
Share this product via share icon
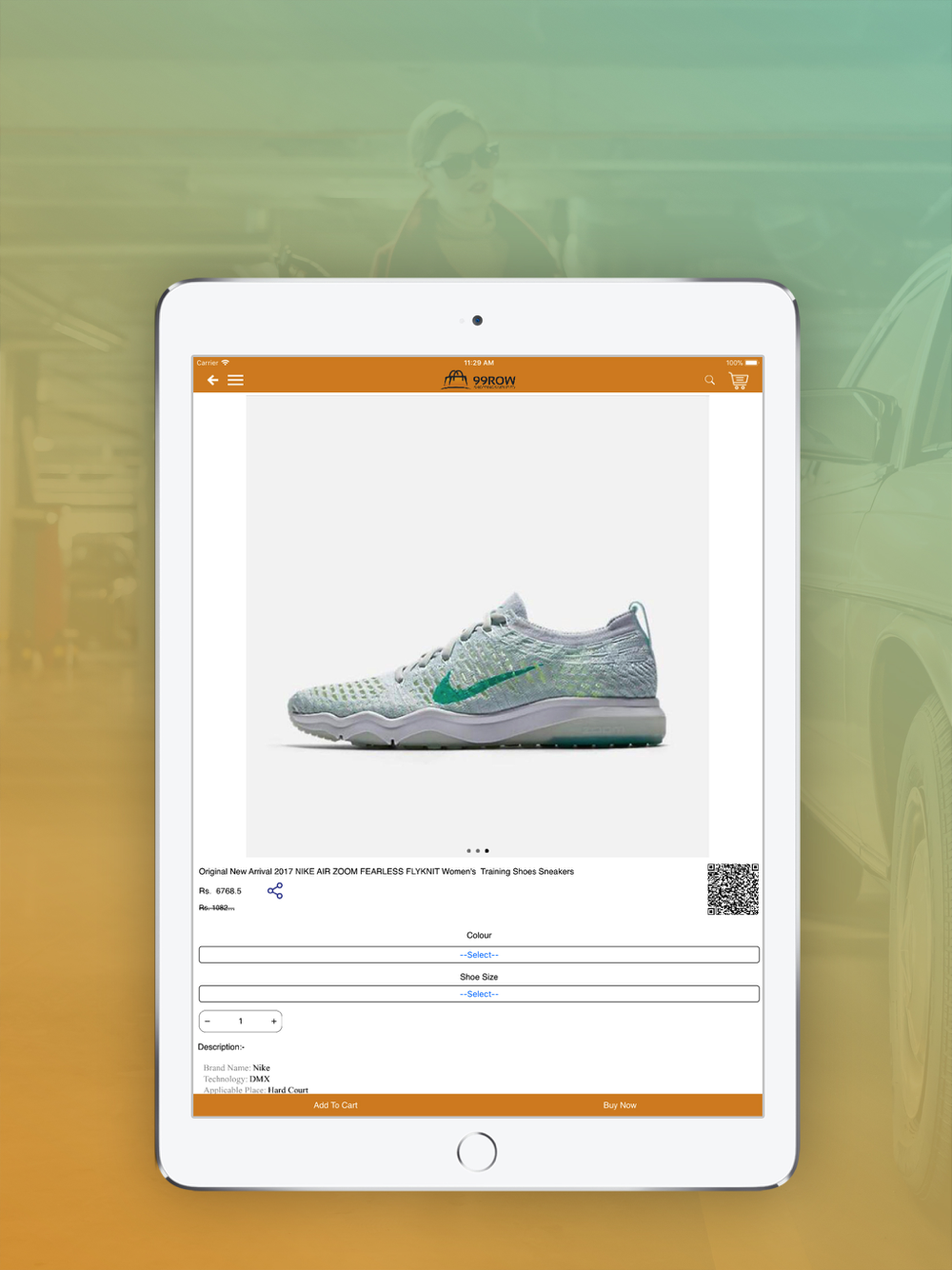click(275, 891)
